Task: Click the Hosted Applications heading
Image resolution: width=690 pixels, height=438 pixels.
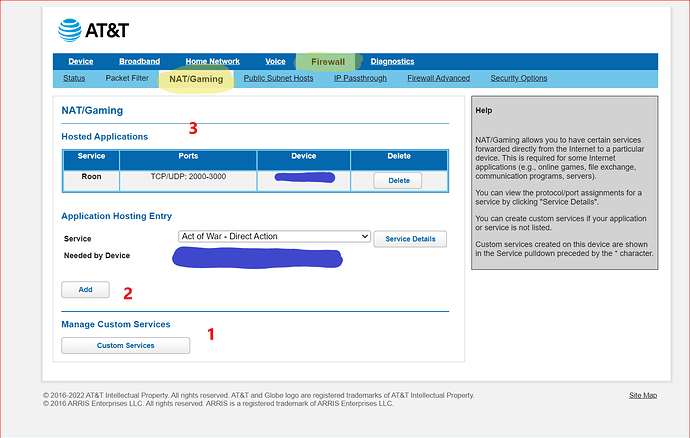Action: pos(105,137)
